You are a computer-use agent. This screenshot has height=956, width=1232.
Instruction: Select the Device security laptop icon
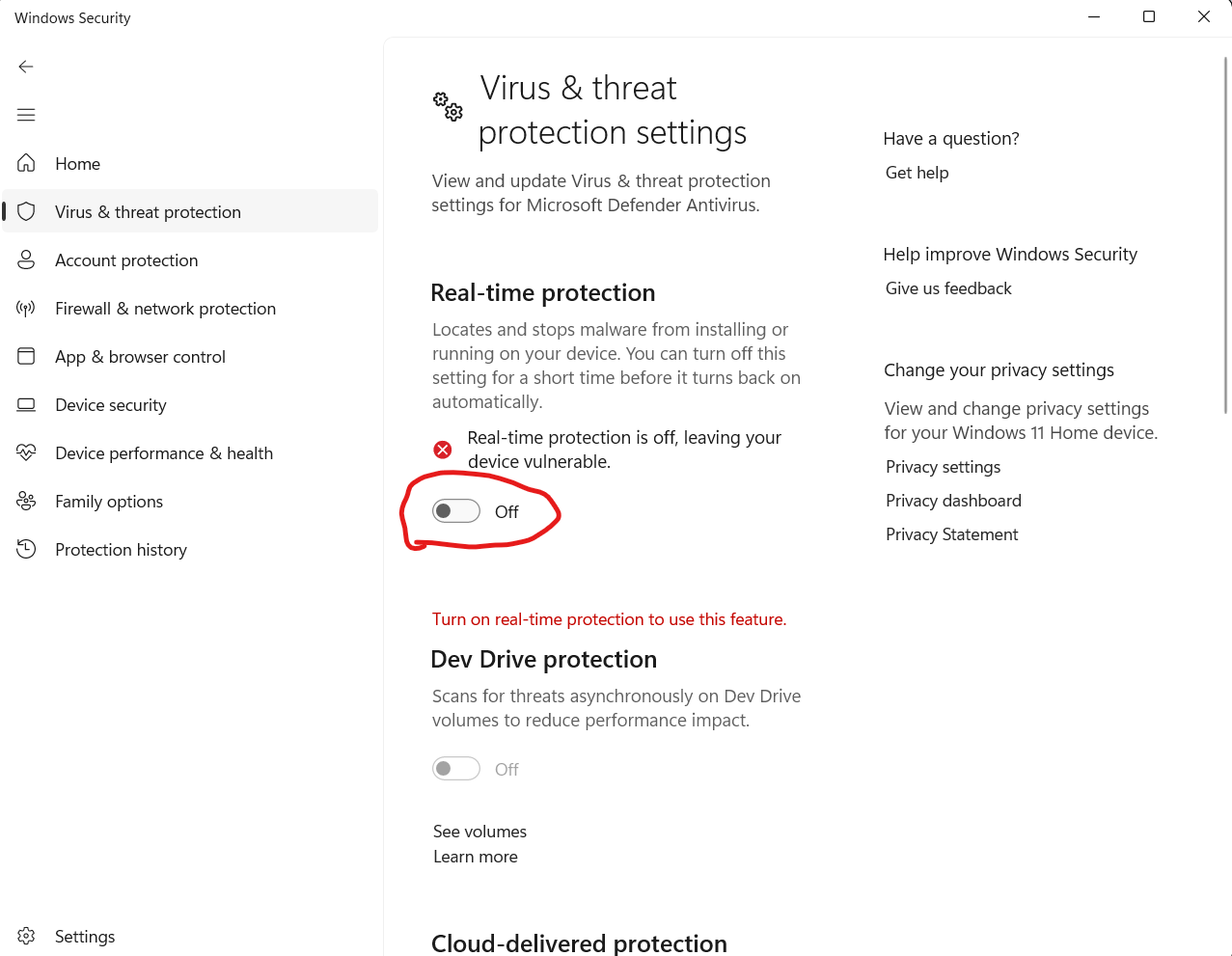(26, 404)
